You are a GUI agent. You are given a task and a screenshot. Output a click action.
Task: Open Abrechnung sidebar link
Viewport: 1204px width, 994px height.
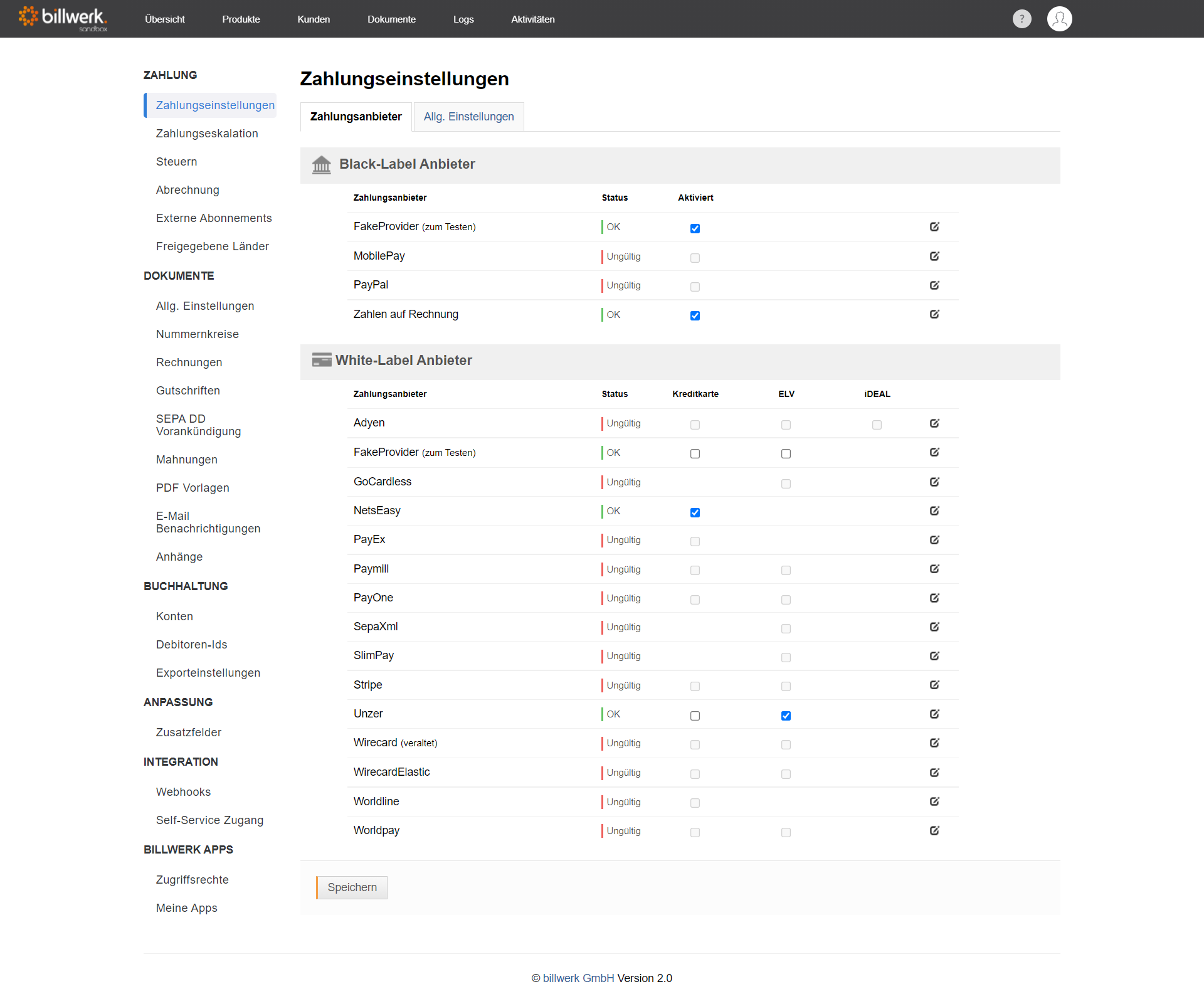[187, 190]
